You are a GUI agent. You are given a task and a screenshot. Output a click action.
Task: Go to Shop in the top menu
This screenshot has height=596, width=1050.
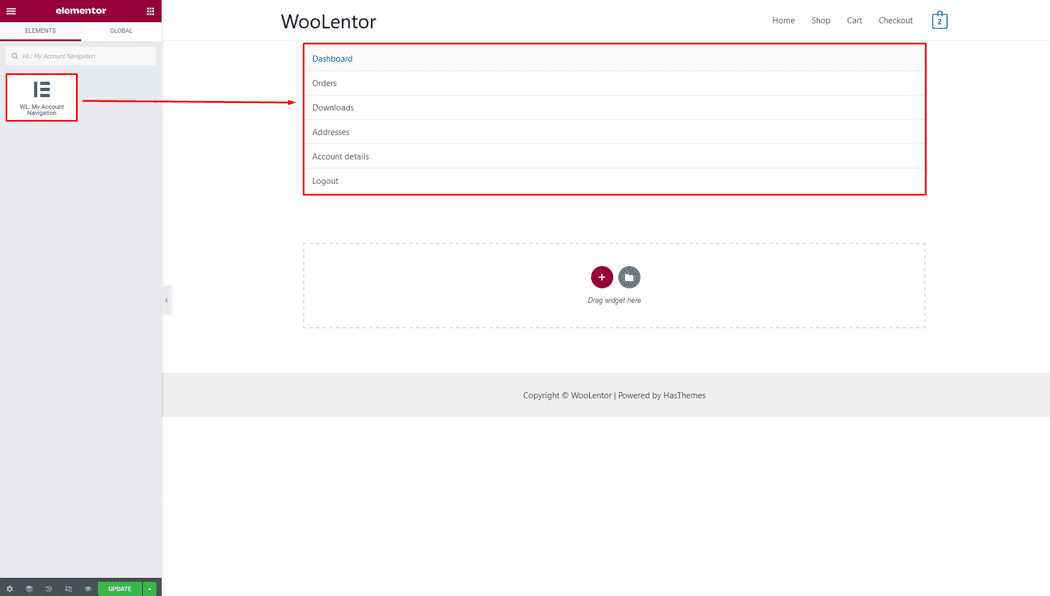pos(820,20)
